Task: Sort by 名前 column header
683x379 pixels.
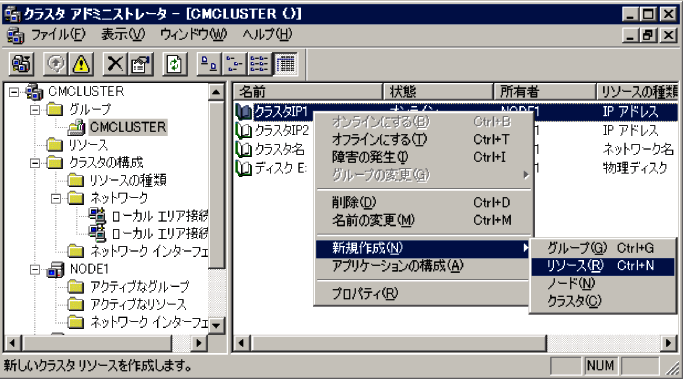Action: [x=308, y=91]
